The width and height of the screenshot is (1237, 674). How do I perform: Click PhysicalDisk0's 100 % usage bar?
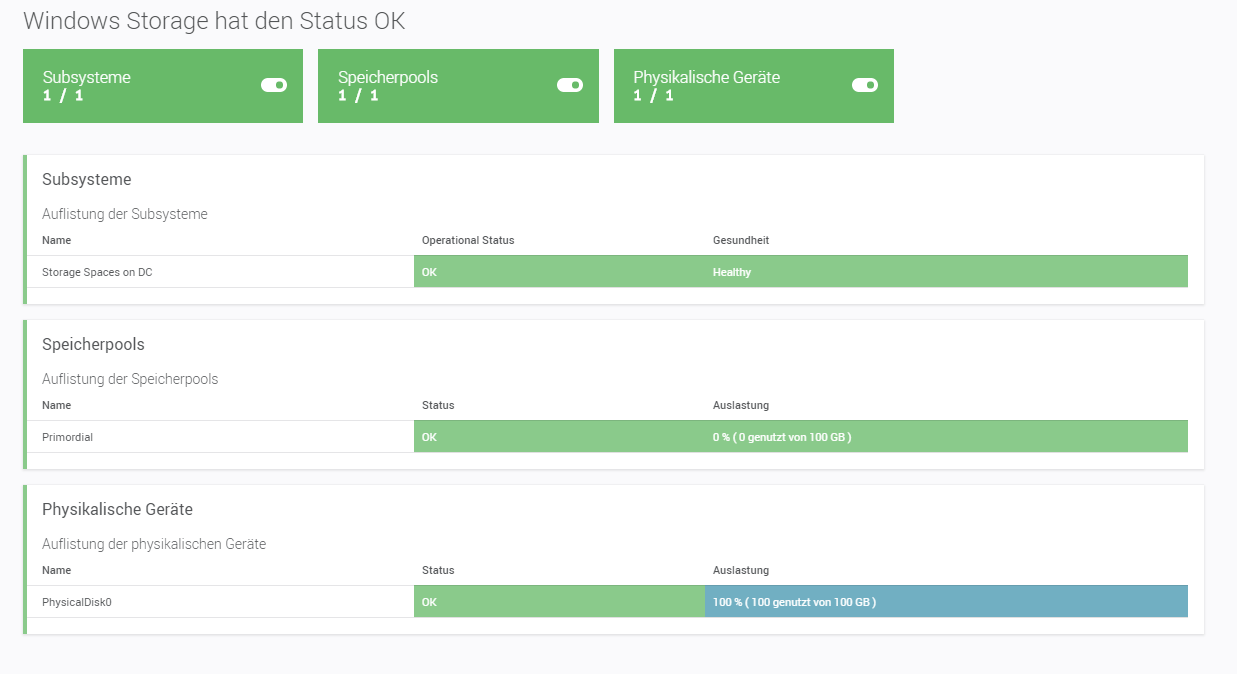pyautogui.click(x=945, y=602)
